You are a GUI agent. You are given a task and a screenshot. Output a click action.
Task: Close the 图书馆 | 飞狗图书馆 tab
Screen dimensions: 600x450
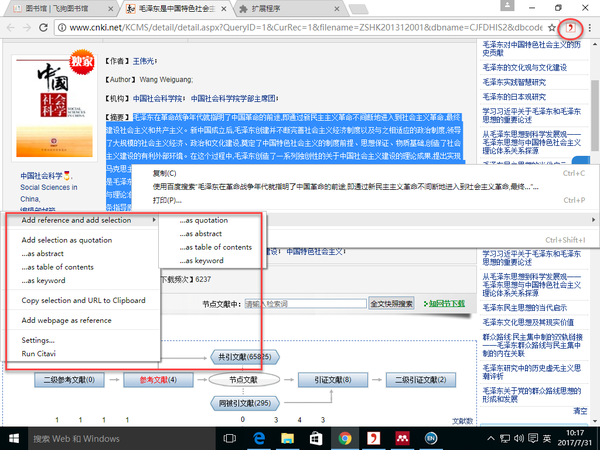[111, 9]
